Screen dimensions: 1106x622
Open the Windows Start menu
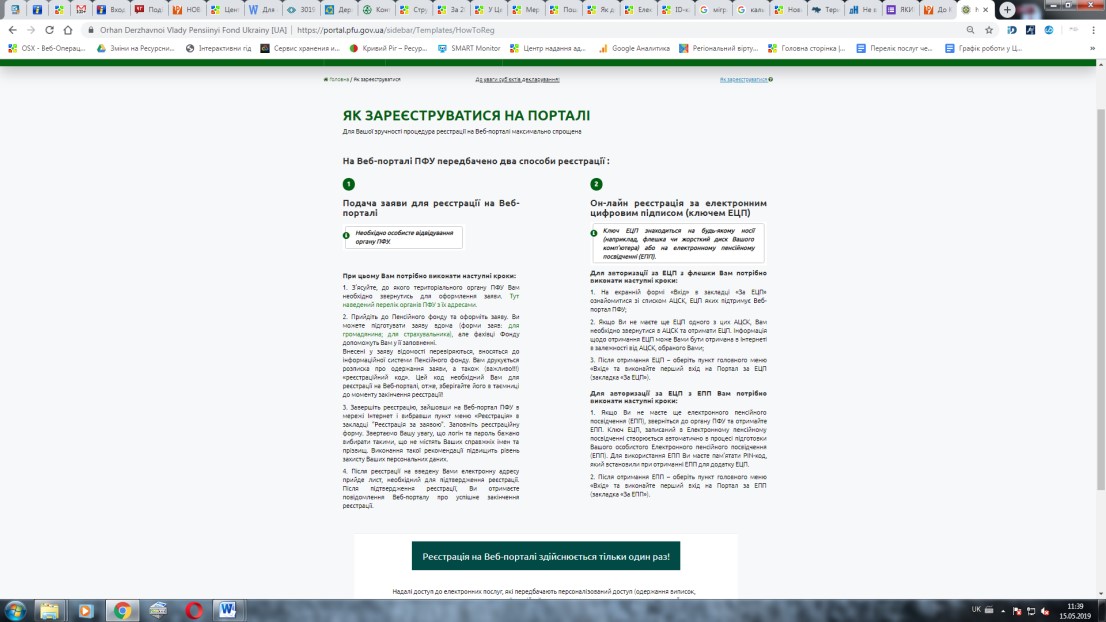(x=16, y=610)
